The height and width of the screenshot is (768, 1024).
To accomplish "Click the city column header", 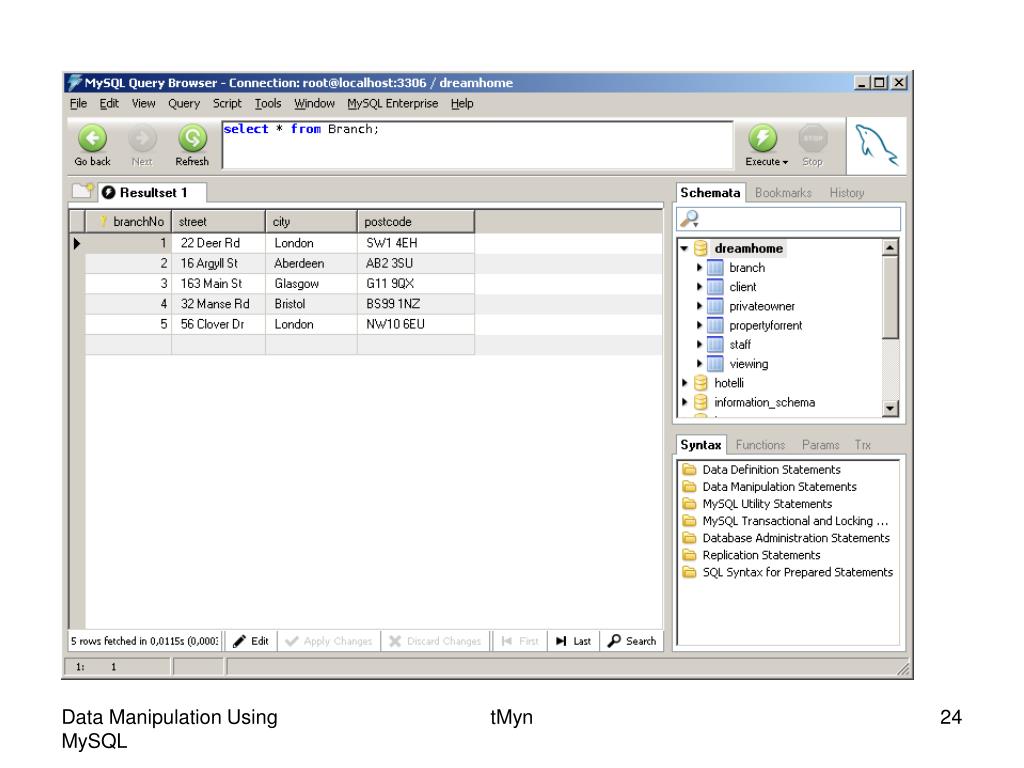I will click(312, 221).
